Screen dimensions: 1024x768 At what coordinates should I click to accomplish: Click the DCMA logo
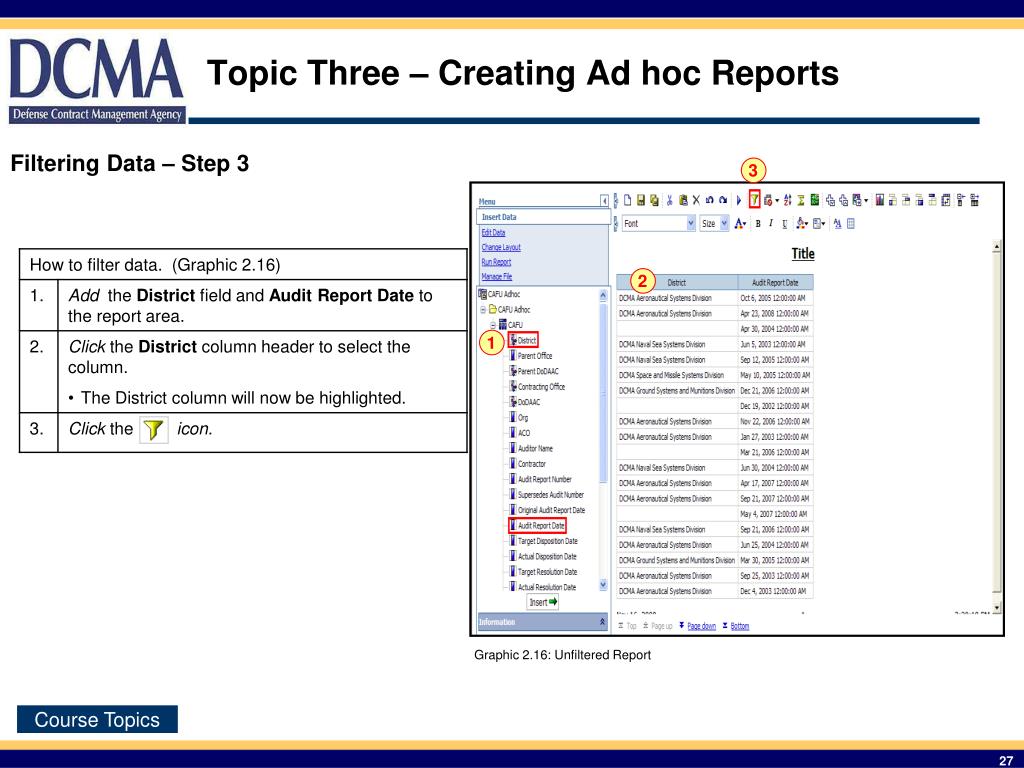(x=97, y=80)
